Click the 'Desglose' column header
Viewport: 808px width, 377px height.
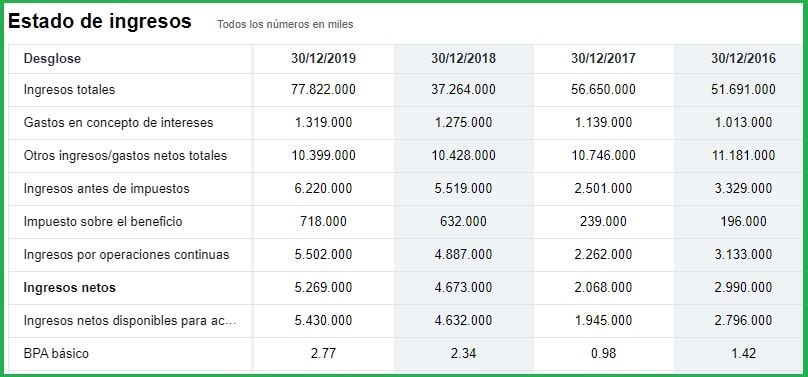(52, 59)
